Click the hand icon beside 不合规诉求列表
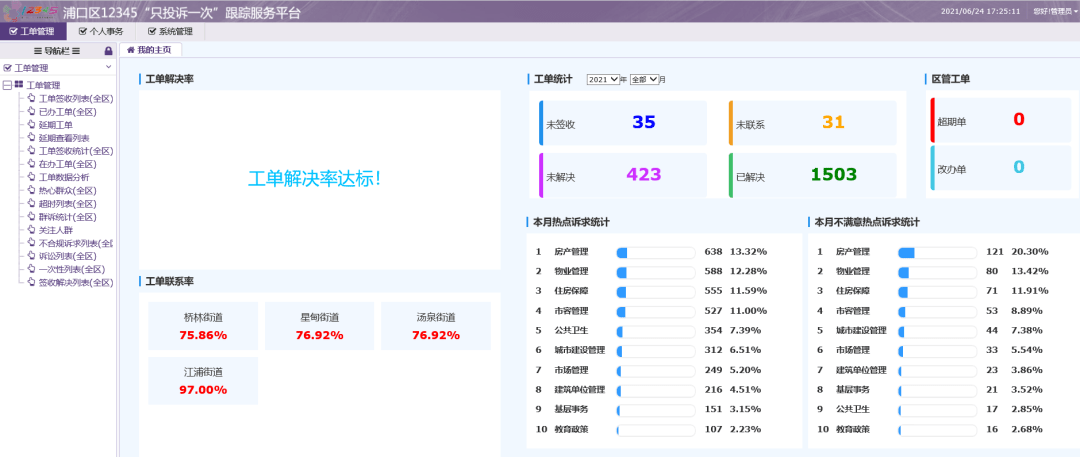Screen dimensions: 1080x457 click(31, 242)
